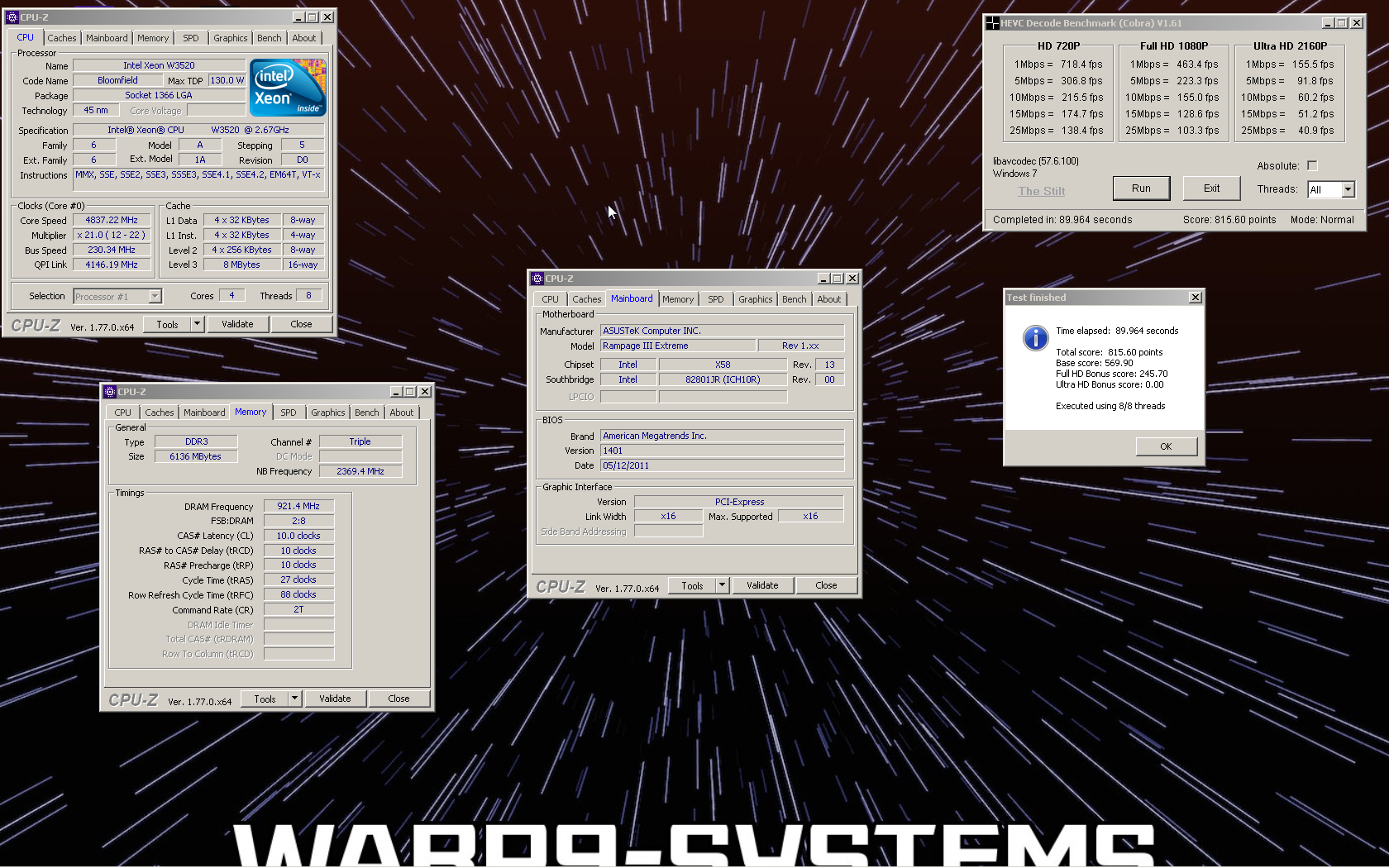This screenshot has width=1389, height=868.
Task: Close the Test finished dialog
Action: point(1195,298)
